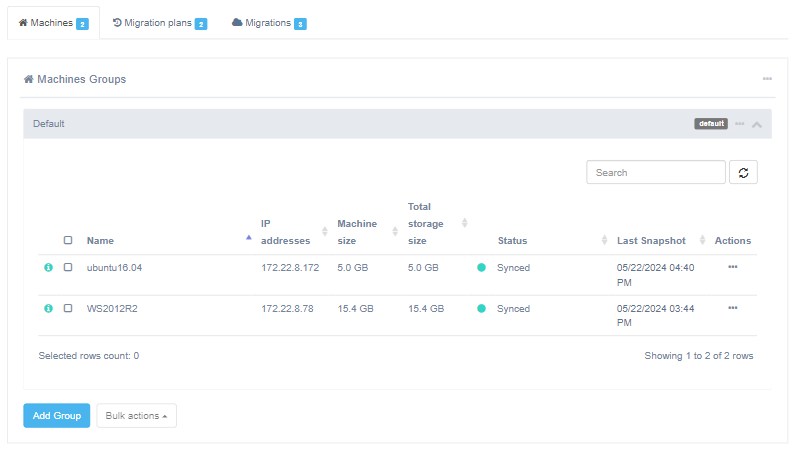Switch to the Migrations tab
Screen dimensions: 794x456
(269, 23)
